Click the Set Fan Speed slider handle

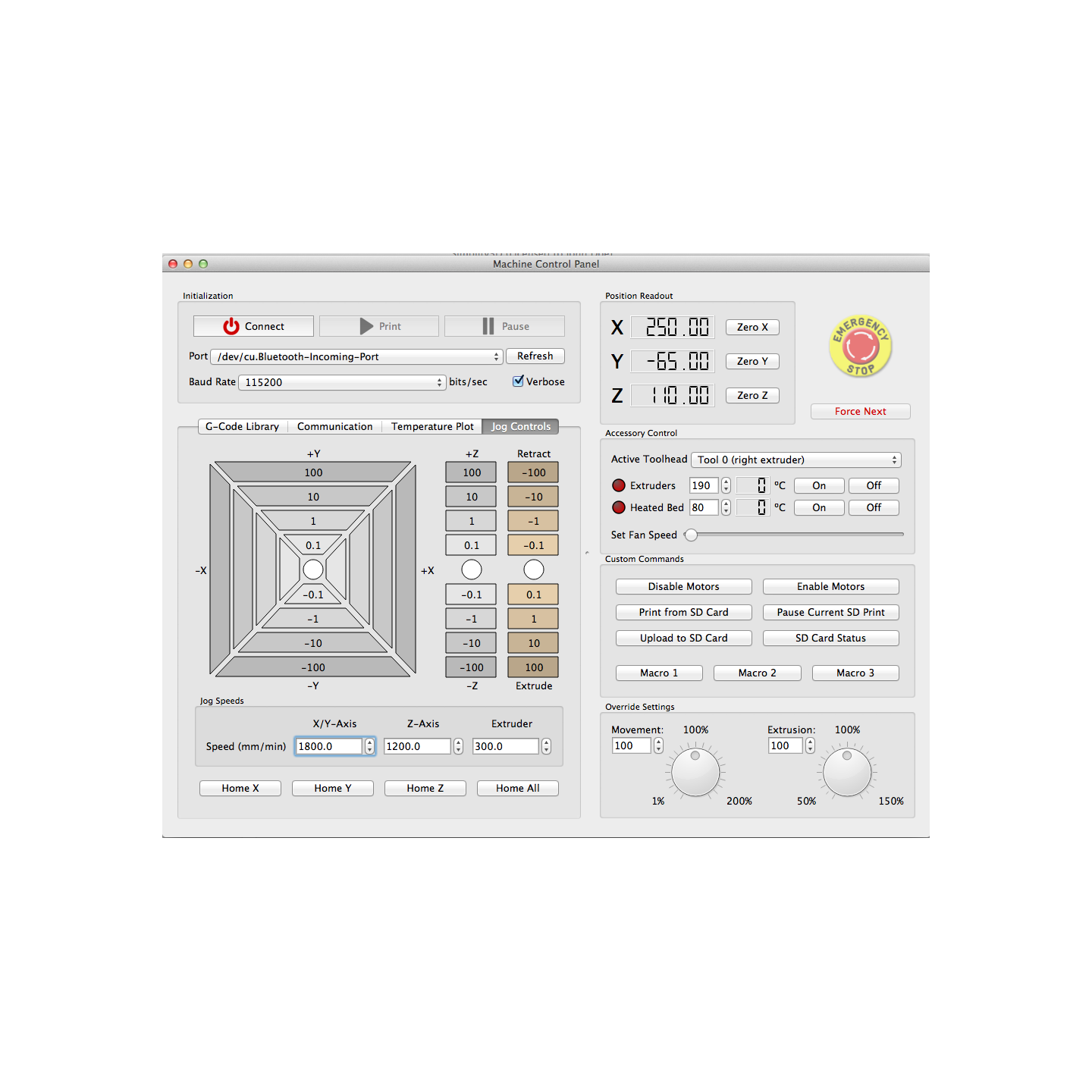pos(691,535)
